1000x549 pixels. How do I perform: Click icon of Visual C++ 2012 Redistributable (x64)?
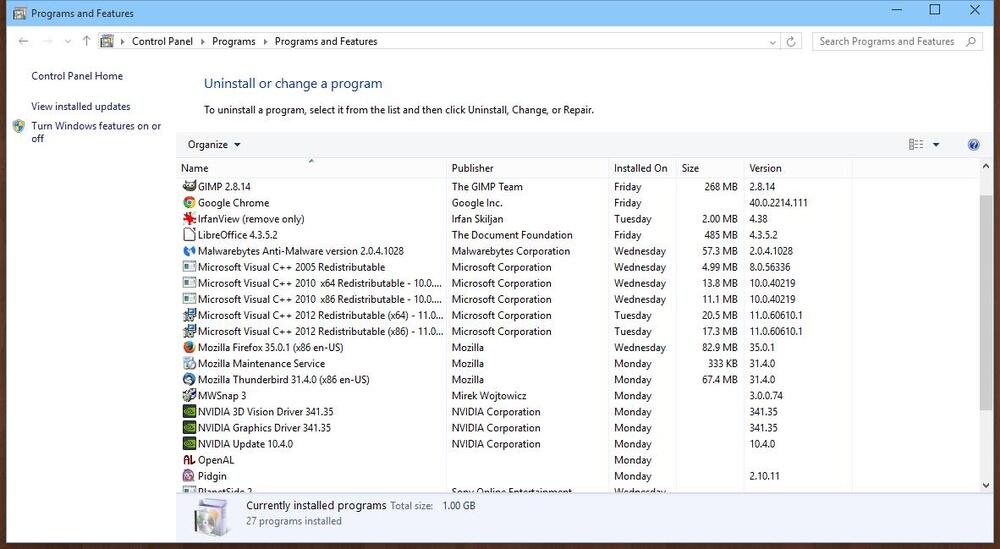coord(189,315)
